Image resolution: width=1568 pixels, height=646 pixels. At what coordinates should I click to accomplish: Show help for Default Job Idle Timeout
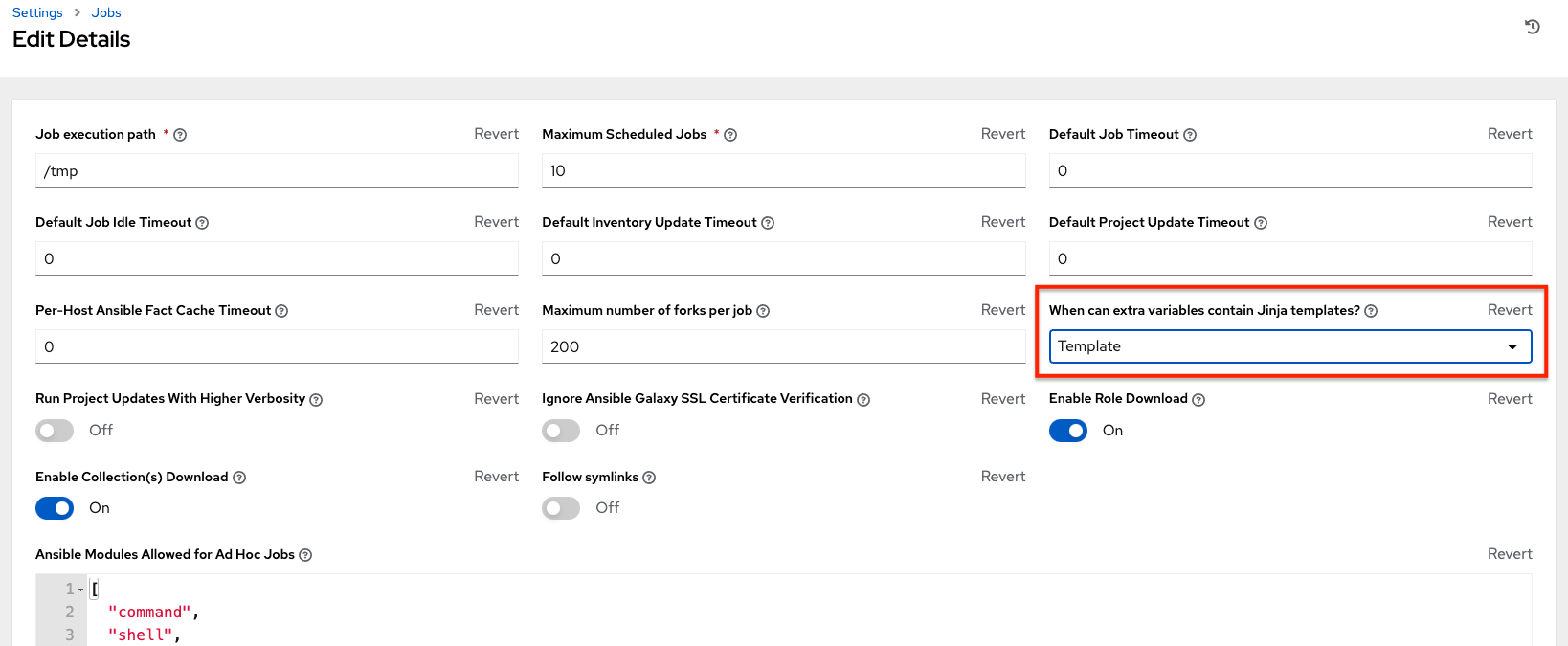coord(202,223)
